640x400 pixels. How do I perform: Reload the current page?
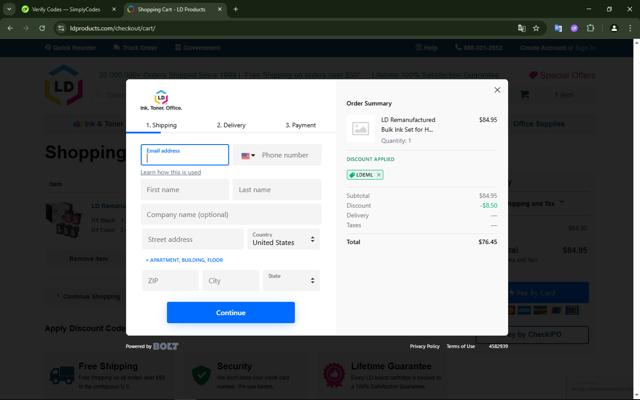coord(42,28)
